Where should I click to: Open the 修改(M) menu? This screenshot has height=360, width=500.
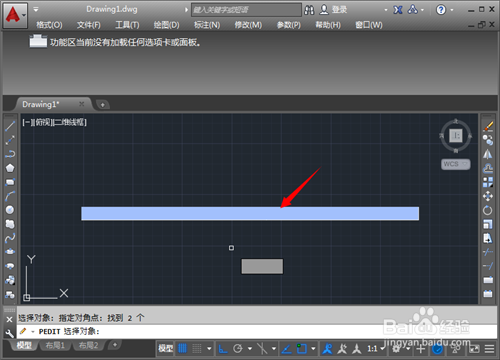(x=248, y=25)
